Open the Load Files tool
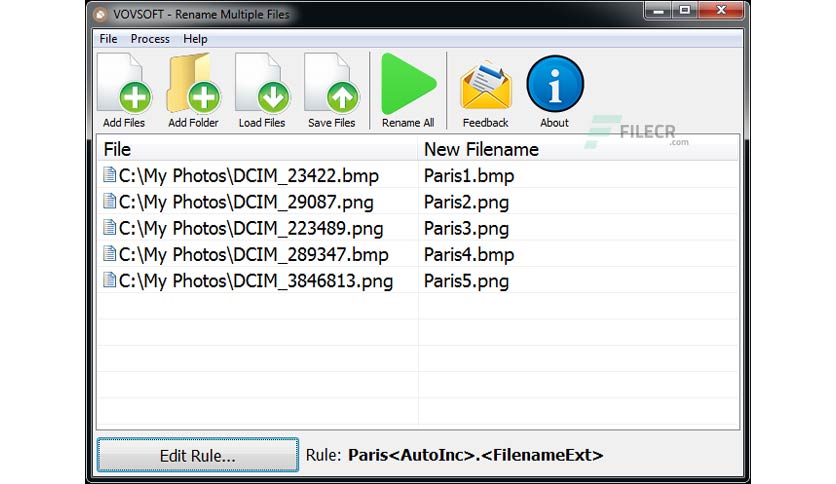This screenshot has width=836, height=484. pyautogui.click(x=262, y=91)
